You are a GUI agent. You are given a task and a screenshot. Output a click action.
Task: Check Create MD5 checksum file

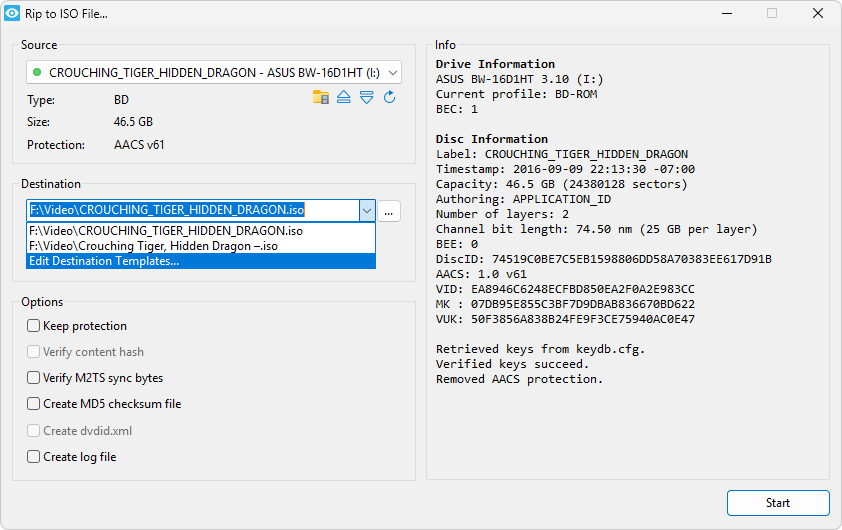[34, 404]
